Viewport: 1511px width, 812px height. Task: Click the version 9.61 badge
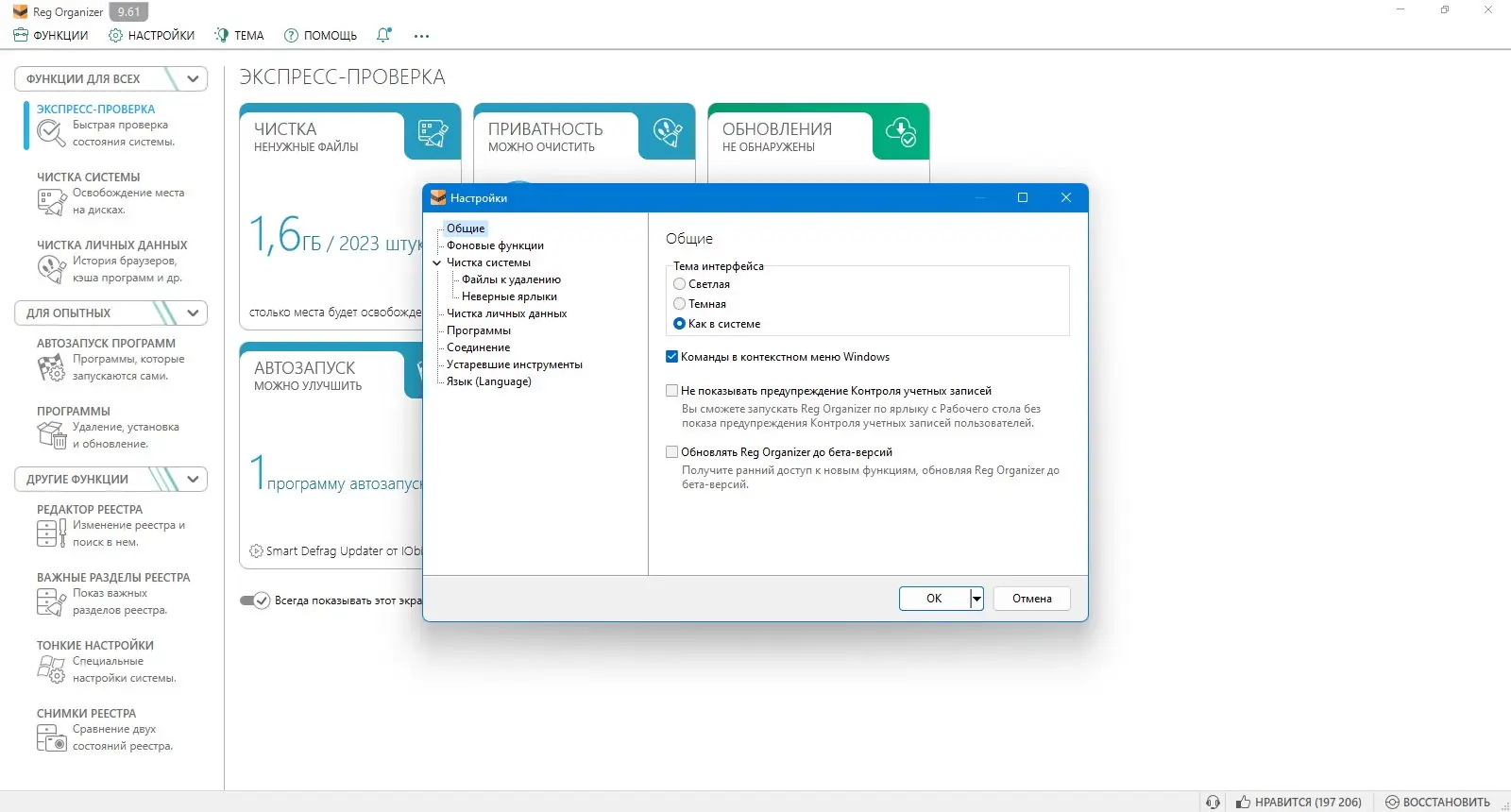[x=129, y=12]
